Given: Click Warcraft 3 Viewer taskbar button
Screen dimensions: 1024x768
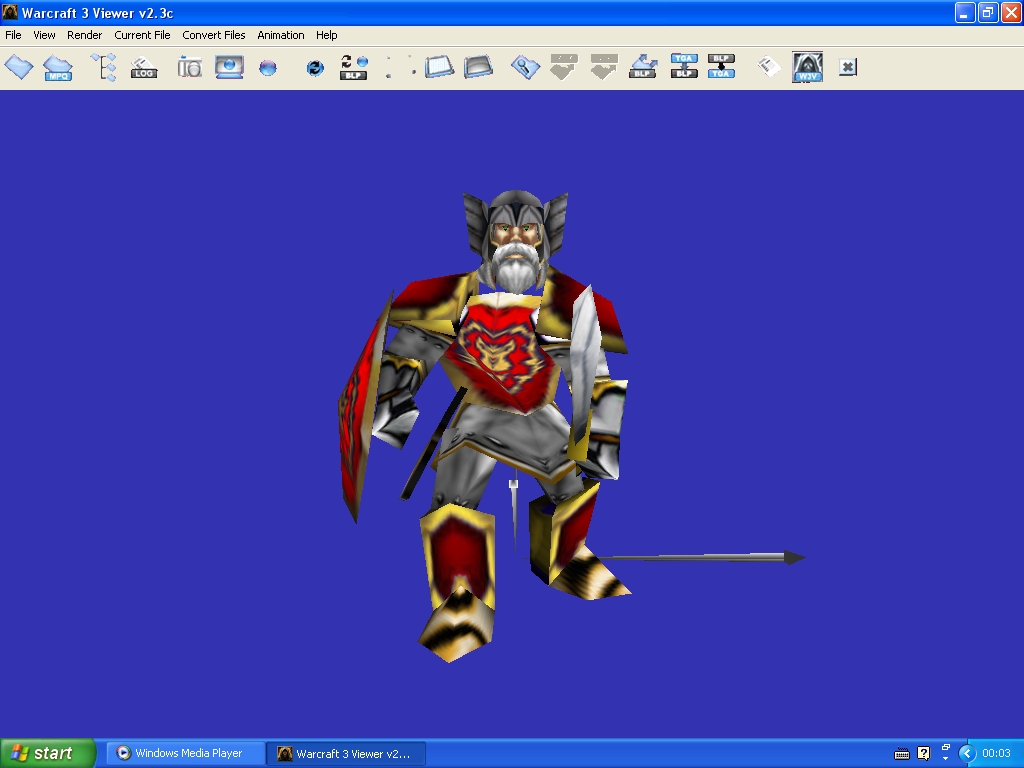Looking at the screenshot, I should point(346,754).
